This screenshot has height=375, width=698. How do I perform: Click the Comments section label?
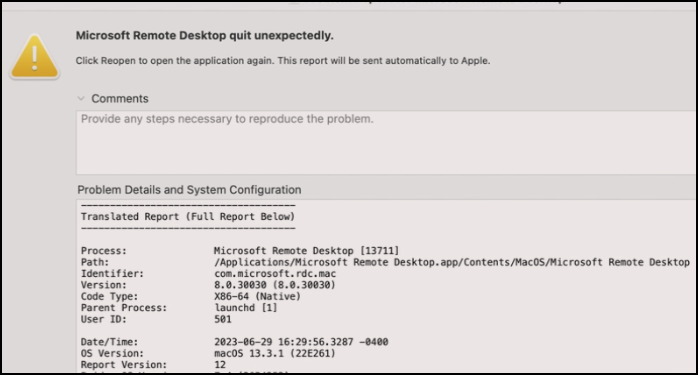(x=120, y=98)
